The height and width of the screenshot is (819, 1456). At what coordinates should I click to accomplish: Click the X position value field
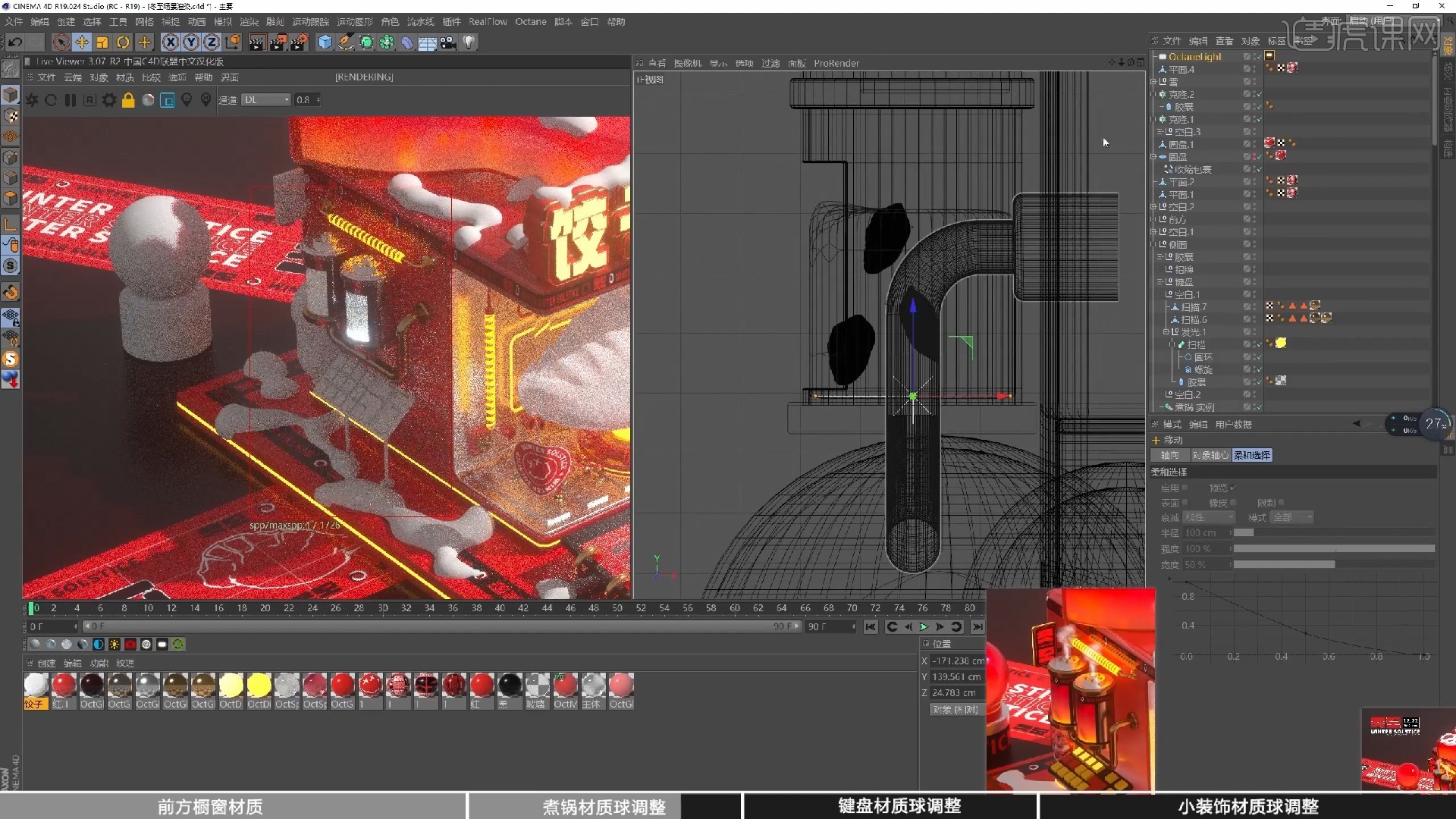(x=958, y=661)
